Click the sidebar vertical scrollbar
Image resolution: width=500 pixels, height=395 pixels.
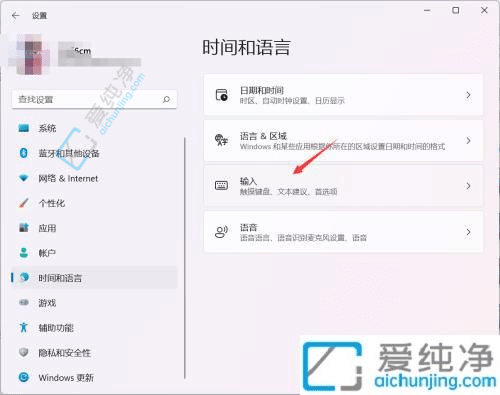coord(185,258)
